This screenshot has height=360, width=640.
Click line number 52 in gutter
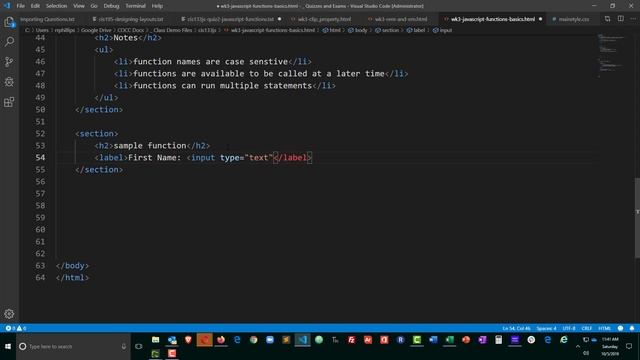click(40, 133)
